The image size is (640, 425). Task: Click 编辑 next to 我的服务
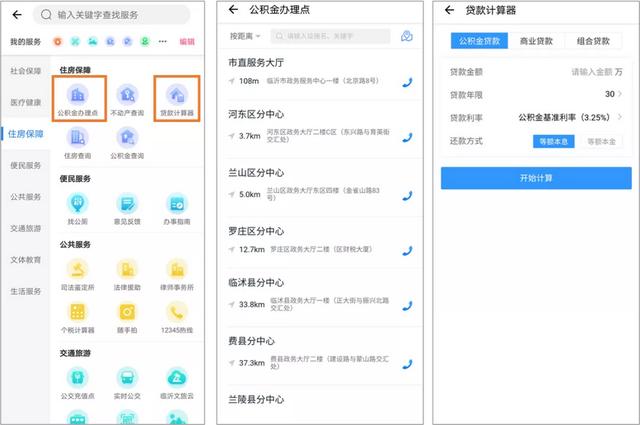click(187, 41)
